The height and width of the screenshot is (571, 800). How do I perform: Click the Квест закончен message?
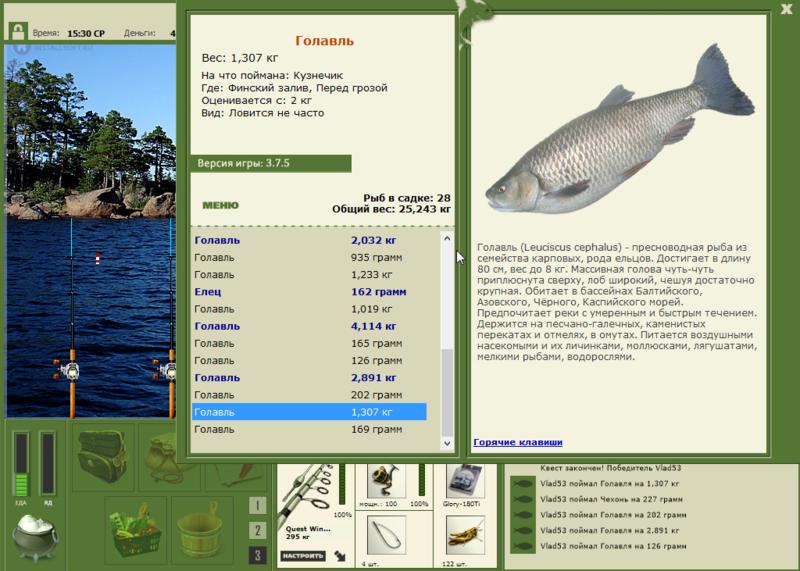pos(610,468)
